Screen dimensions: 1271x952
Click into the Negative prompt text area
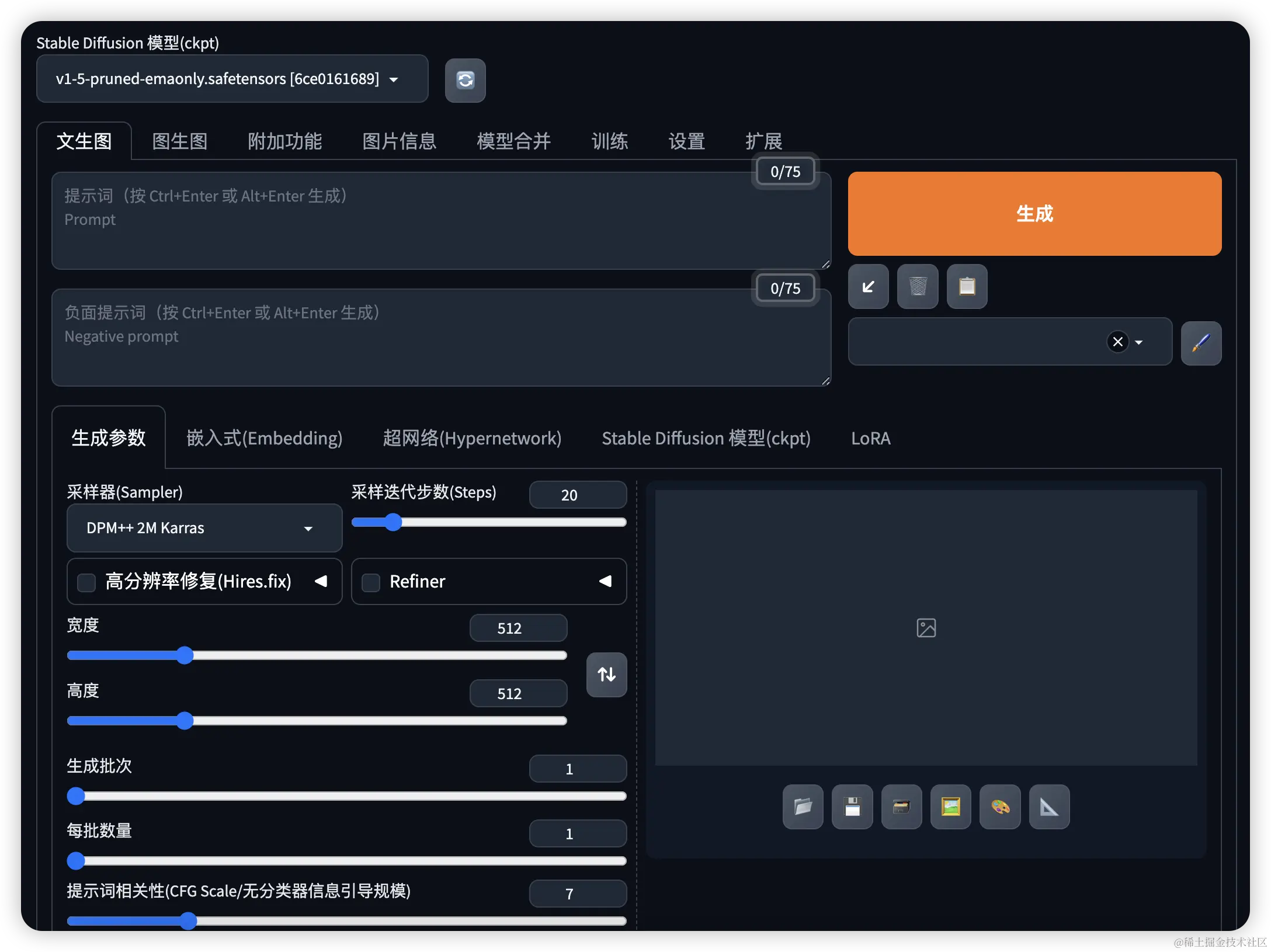(441, 338)
